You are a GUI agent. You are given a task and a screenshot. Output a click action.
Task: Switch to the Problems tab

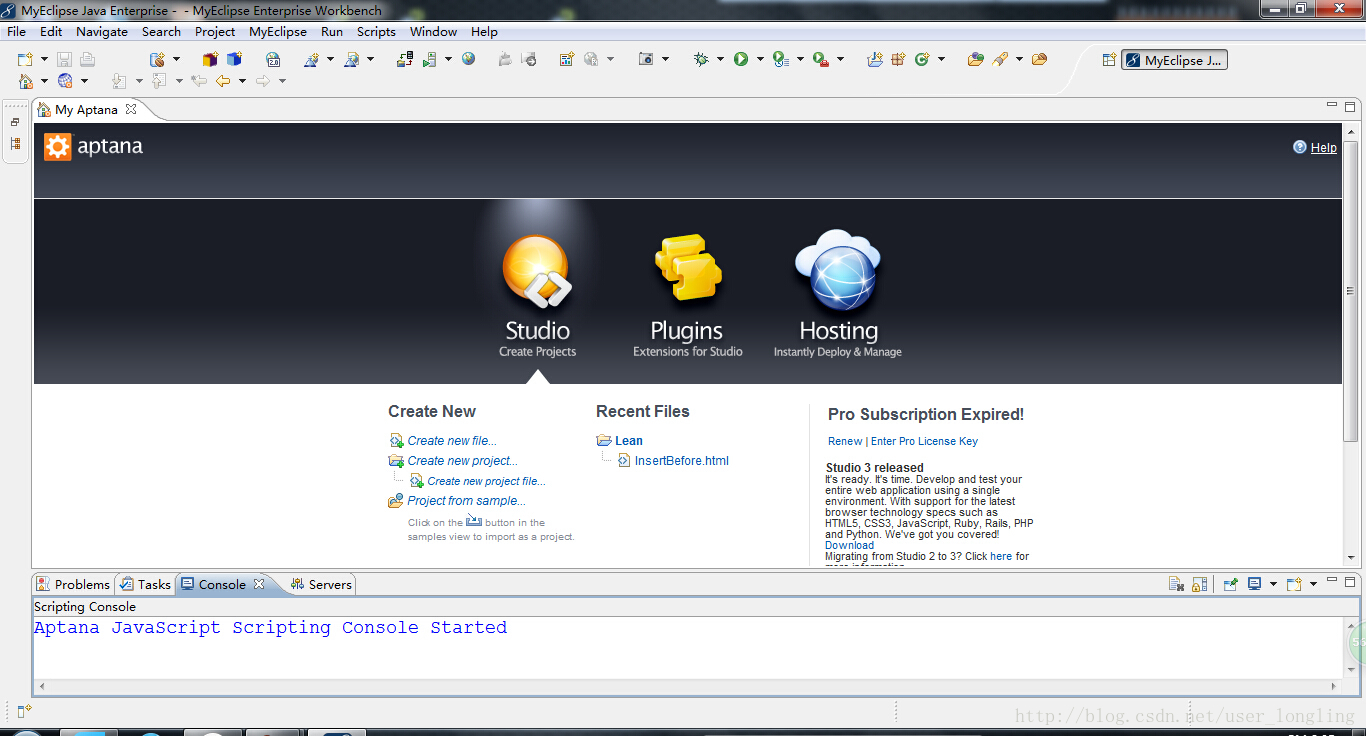(x=73, y=584)
